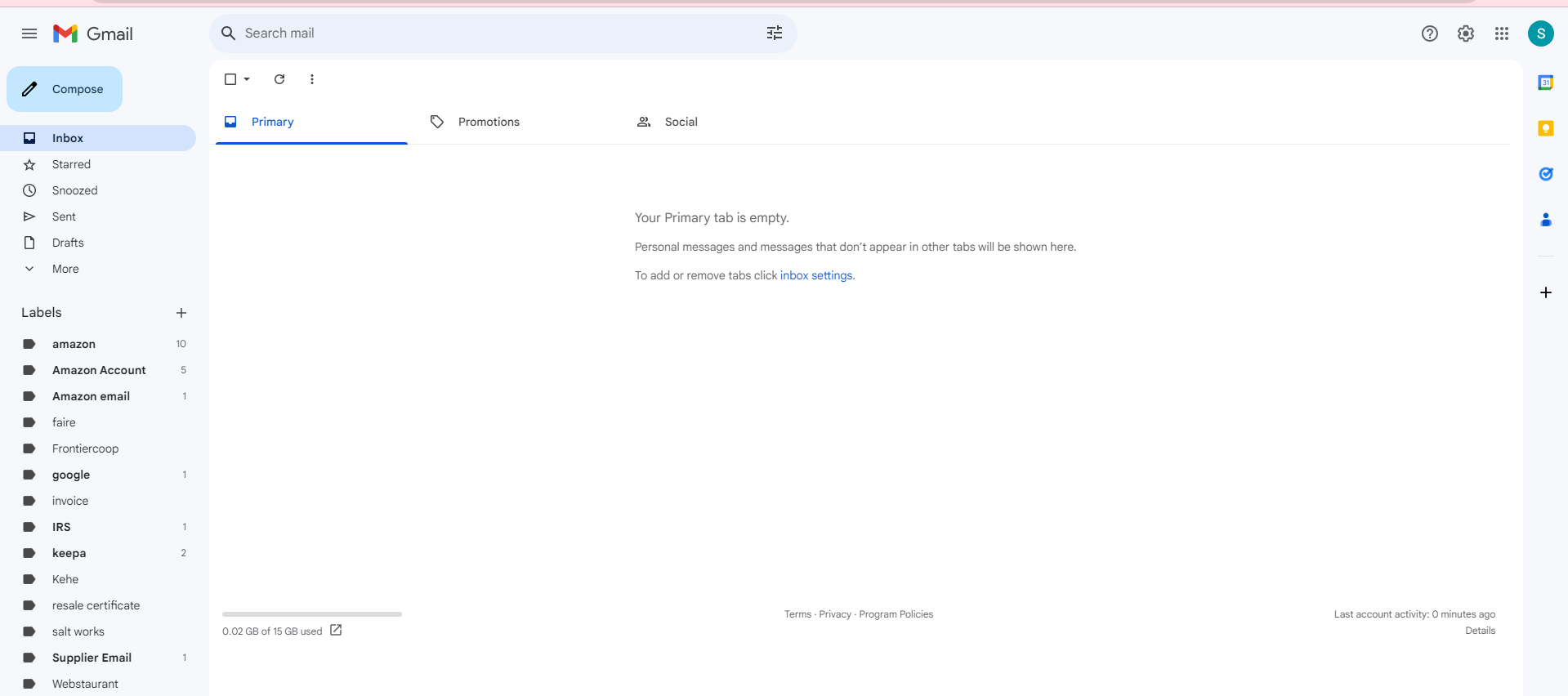This screenshot has height=696, width=1568.
Task: Open the resale certificate label
Action: coord(98,605)
